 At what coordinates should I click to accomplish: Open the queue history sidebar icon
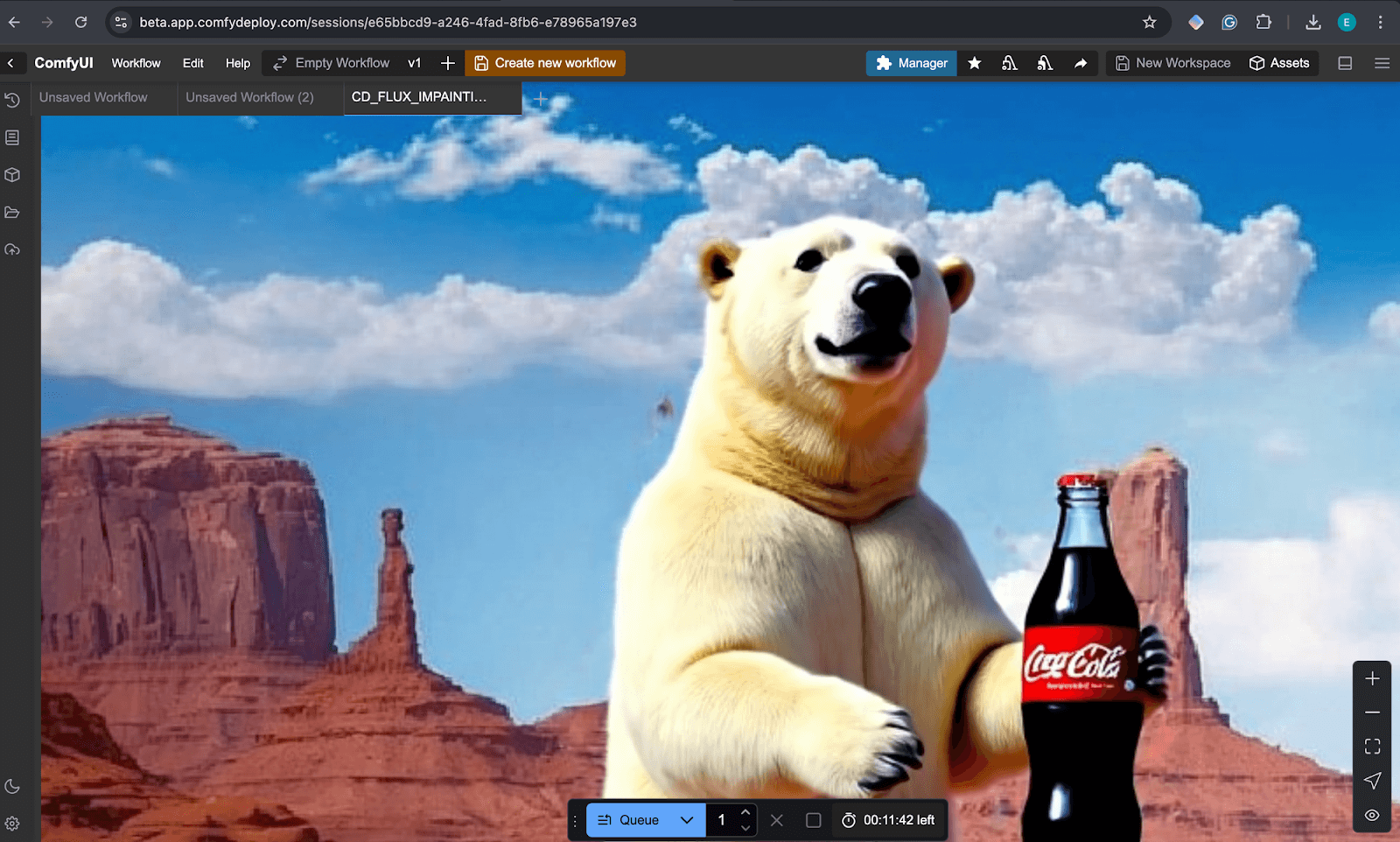coord(12,101)
